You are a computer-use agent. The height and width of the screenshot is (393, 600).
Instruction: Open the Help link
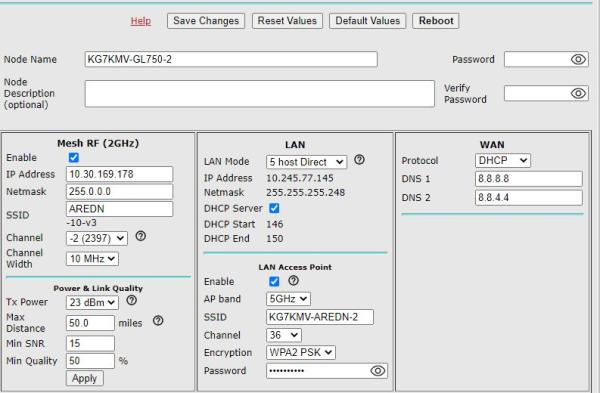(x=141, y=21)
